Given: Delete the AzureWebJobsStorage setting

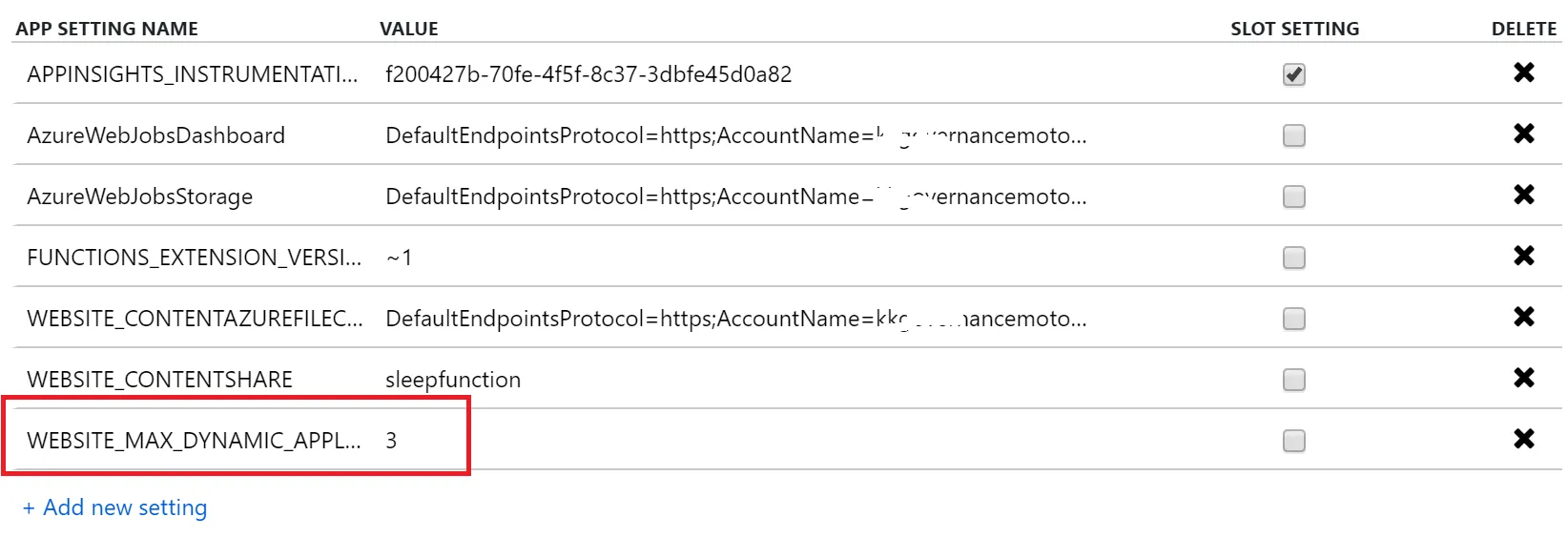Looking at the screenshot, I should tap(1523, 195).
